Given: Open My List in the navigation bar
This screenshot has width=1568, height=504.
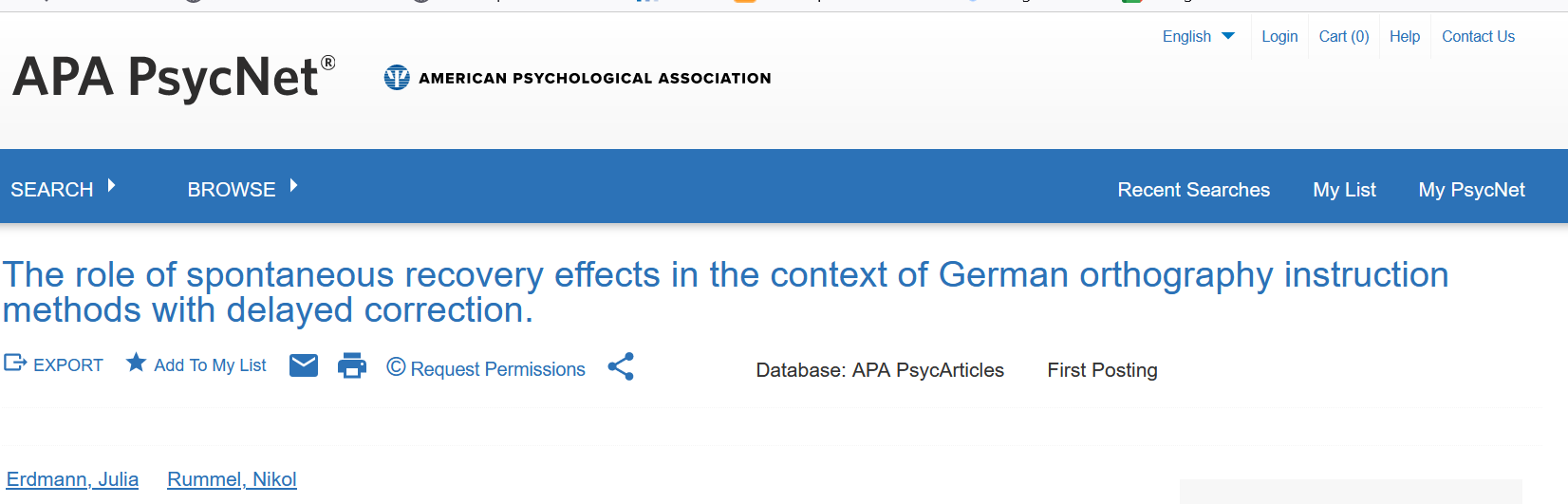Looking at the screenshot, I should (1344, 190).
